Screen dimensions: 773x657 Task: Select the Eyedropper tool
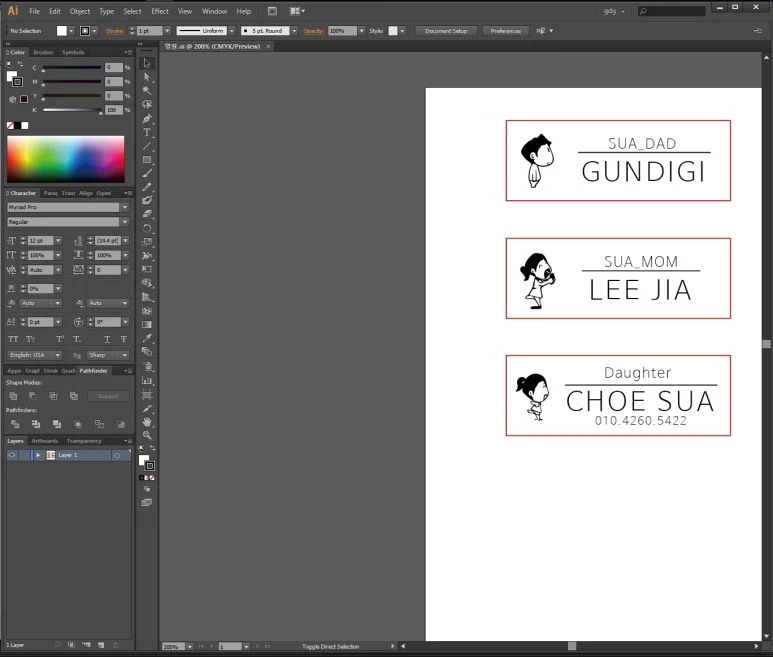pos(147,338)
